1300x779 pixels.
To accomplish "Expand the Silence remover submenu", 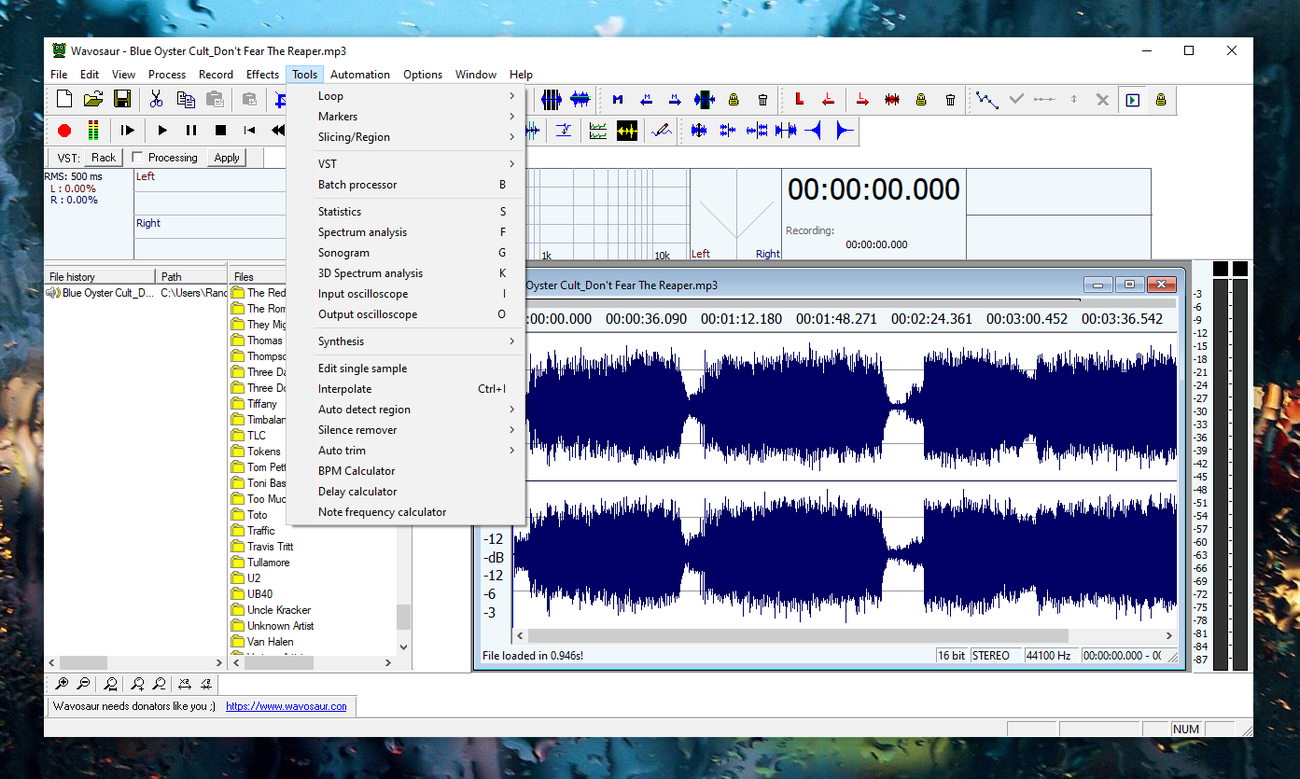I will click(406, 430).
